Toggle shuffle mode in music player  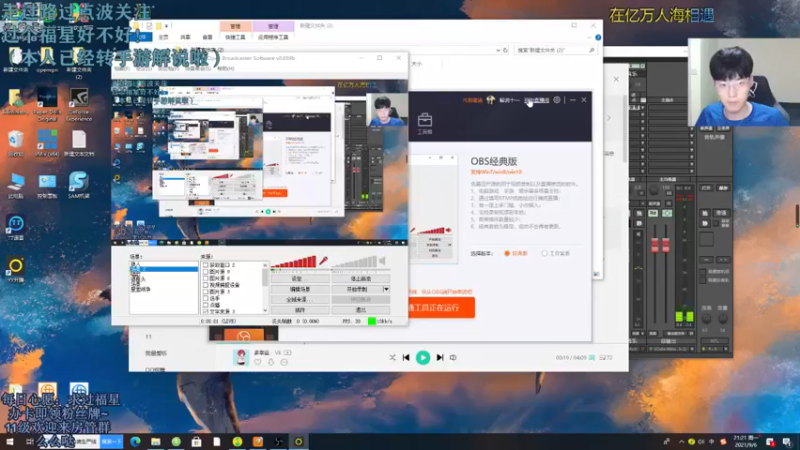click(392, 358)
